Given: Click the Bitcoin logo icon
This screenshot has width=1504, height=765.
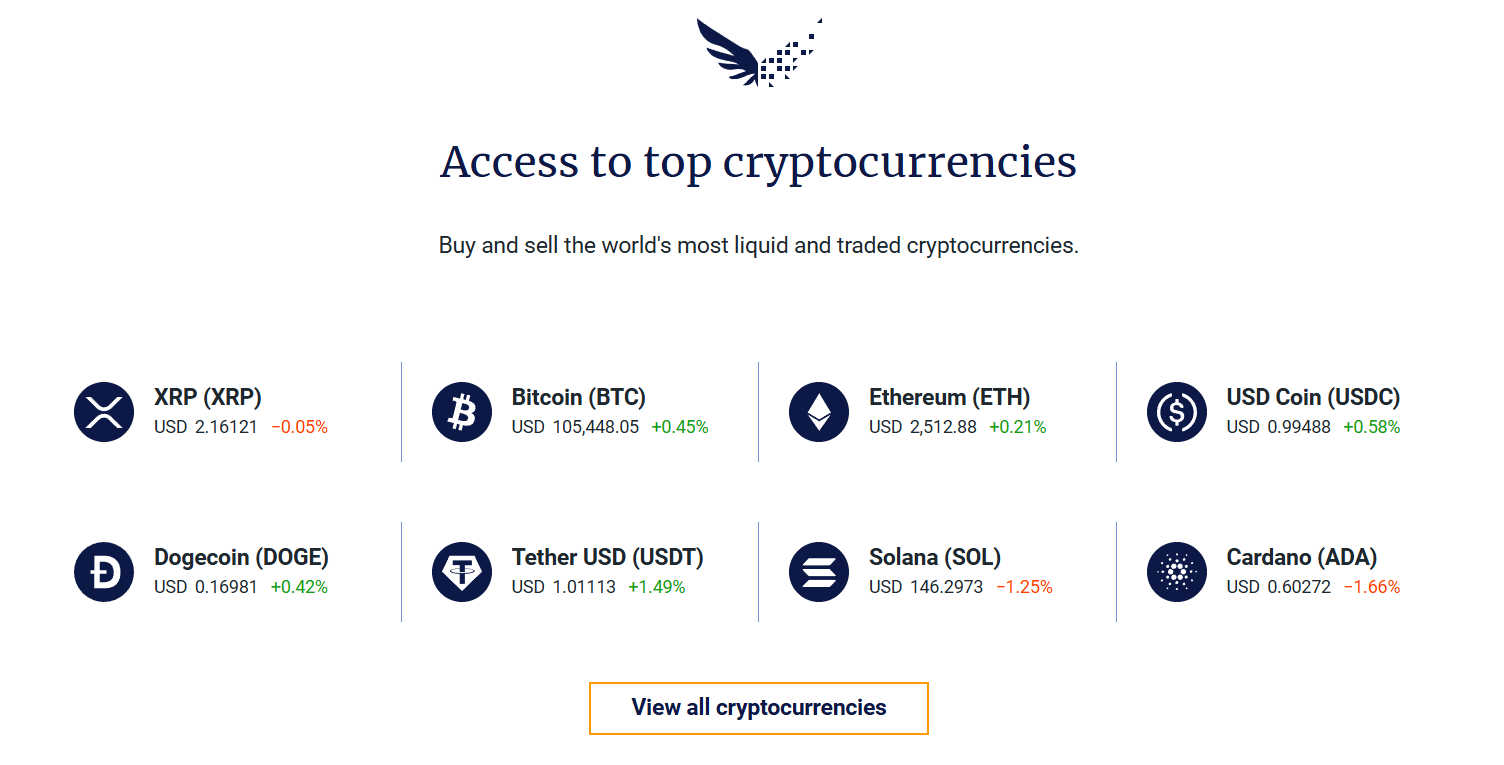Looking at the screenshot, I should (x=462, y=412).
